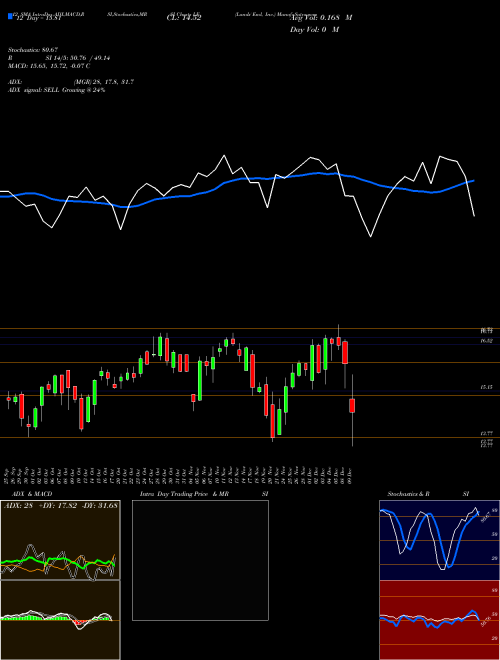Click the ADX indicator chart thumbnail
This screenshot has height=660, width=500.
coord(60,540)
